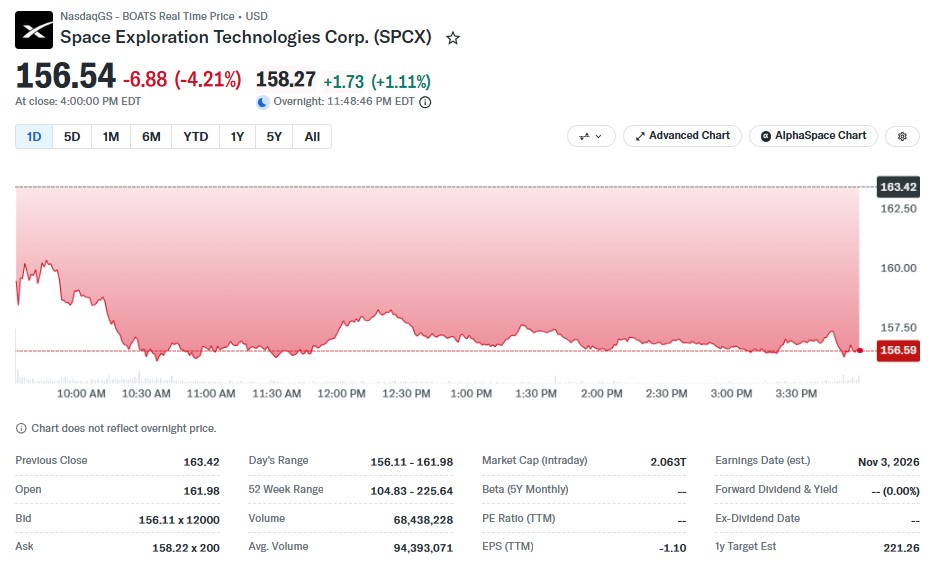Click the Previous Close value 163.42

(201, 462)
